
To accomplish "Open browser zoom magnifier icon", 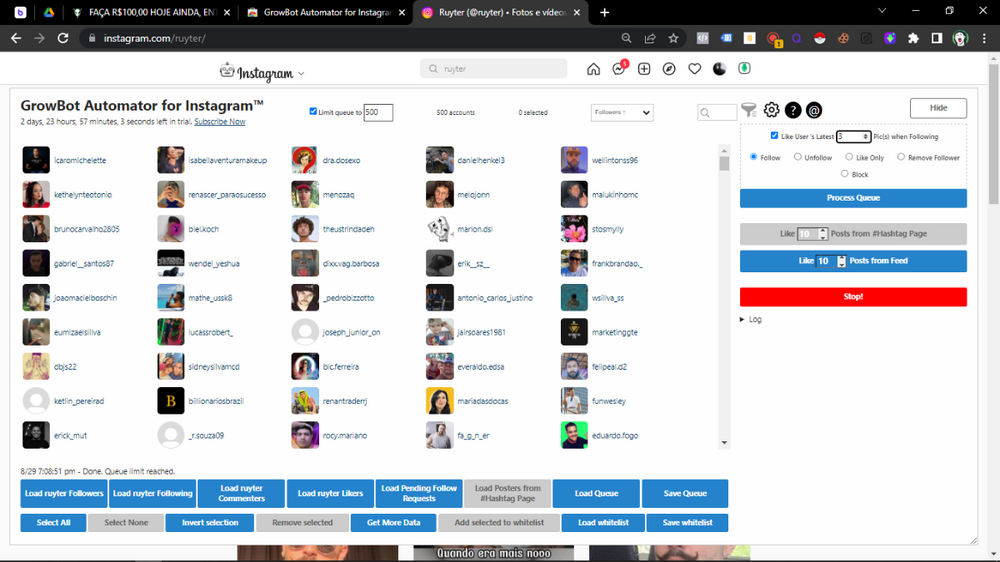I will pos(626,38).
